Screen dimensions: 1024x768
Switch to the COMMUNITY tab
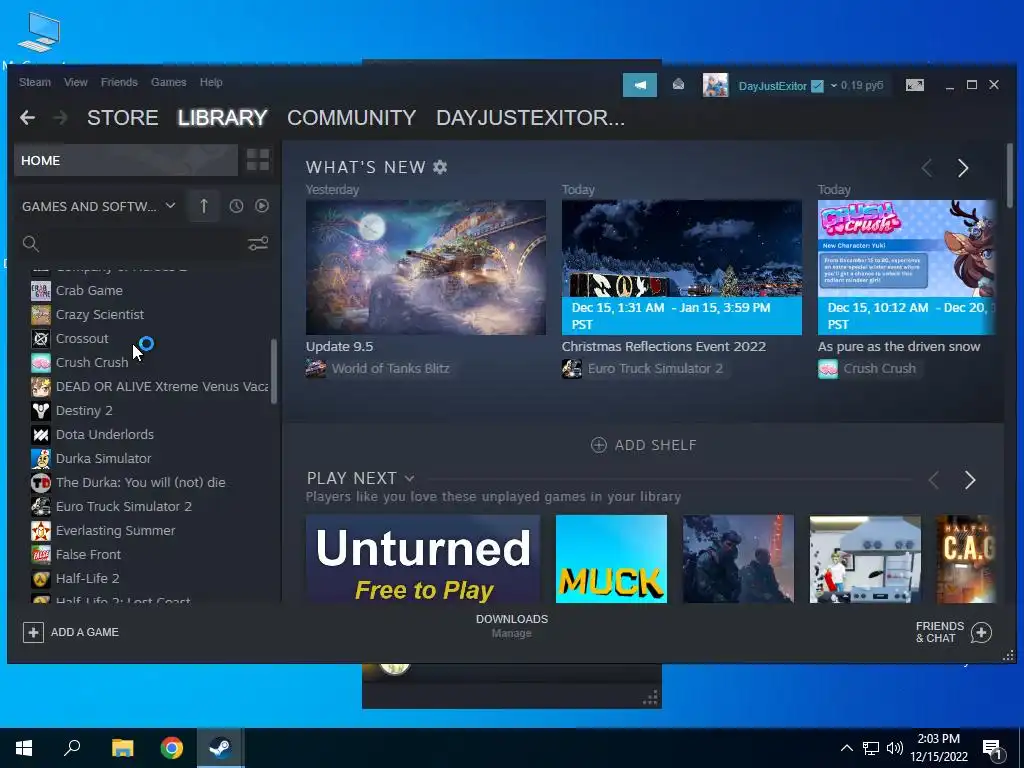coord(351,118)
